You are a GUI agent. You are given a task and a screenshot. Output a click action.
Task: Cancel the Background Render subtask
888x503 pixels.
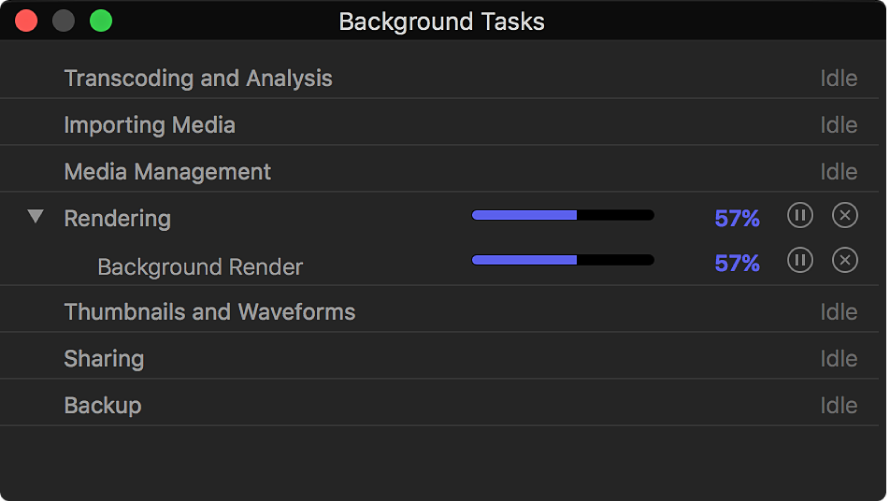click(845, 260)
